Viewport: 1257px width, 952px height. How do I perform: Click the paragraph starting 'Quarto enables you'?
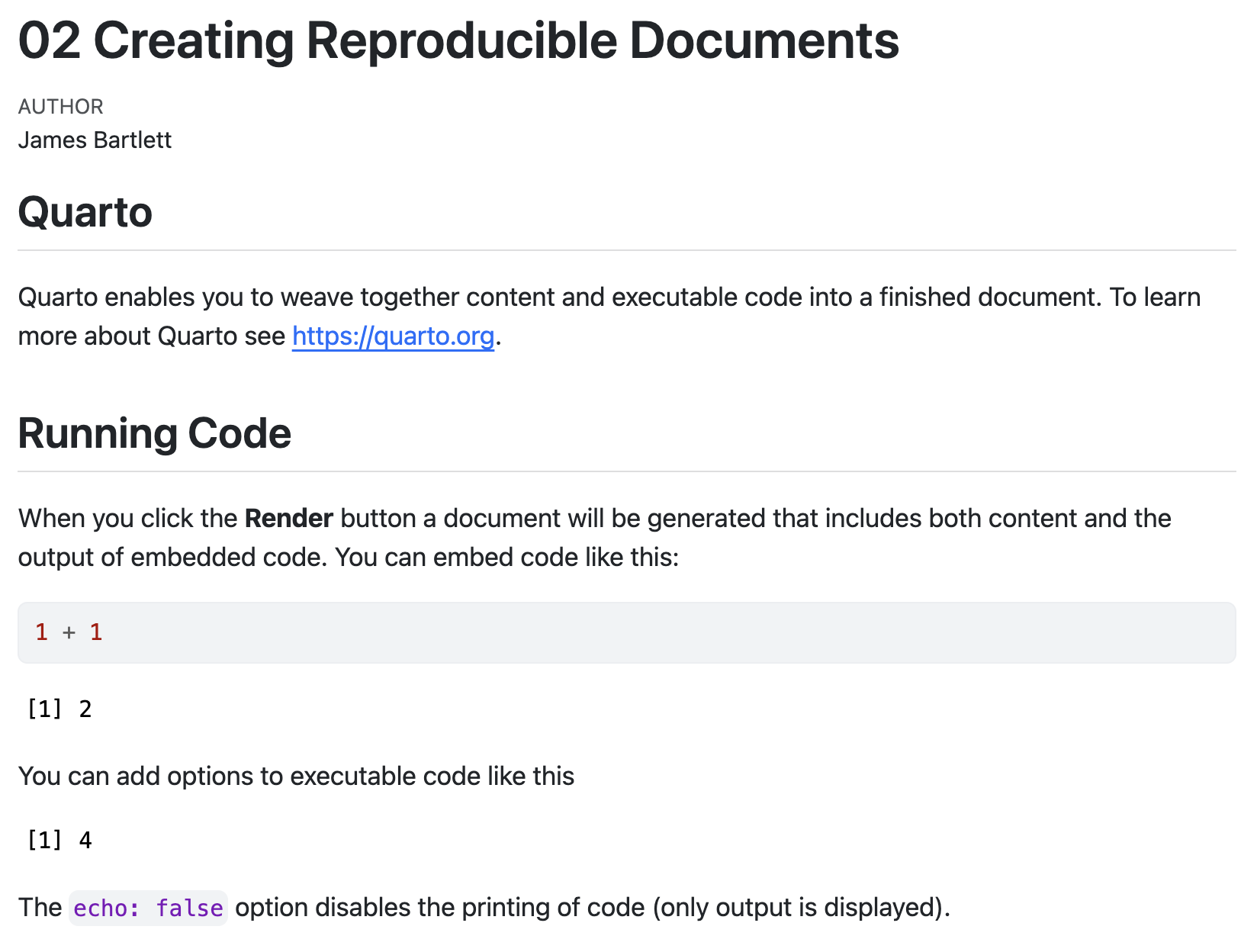[610, 317]
